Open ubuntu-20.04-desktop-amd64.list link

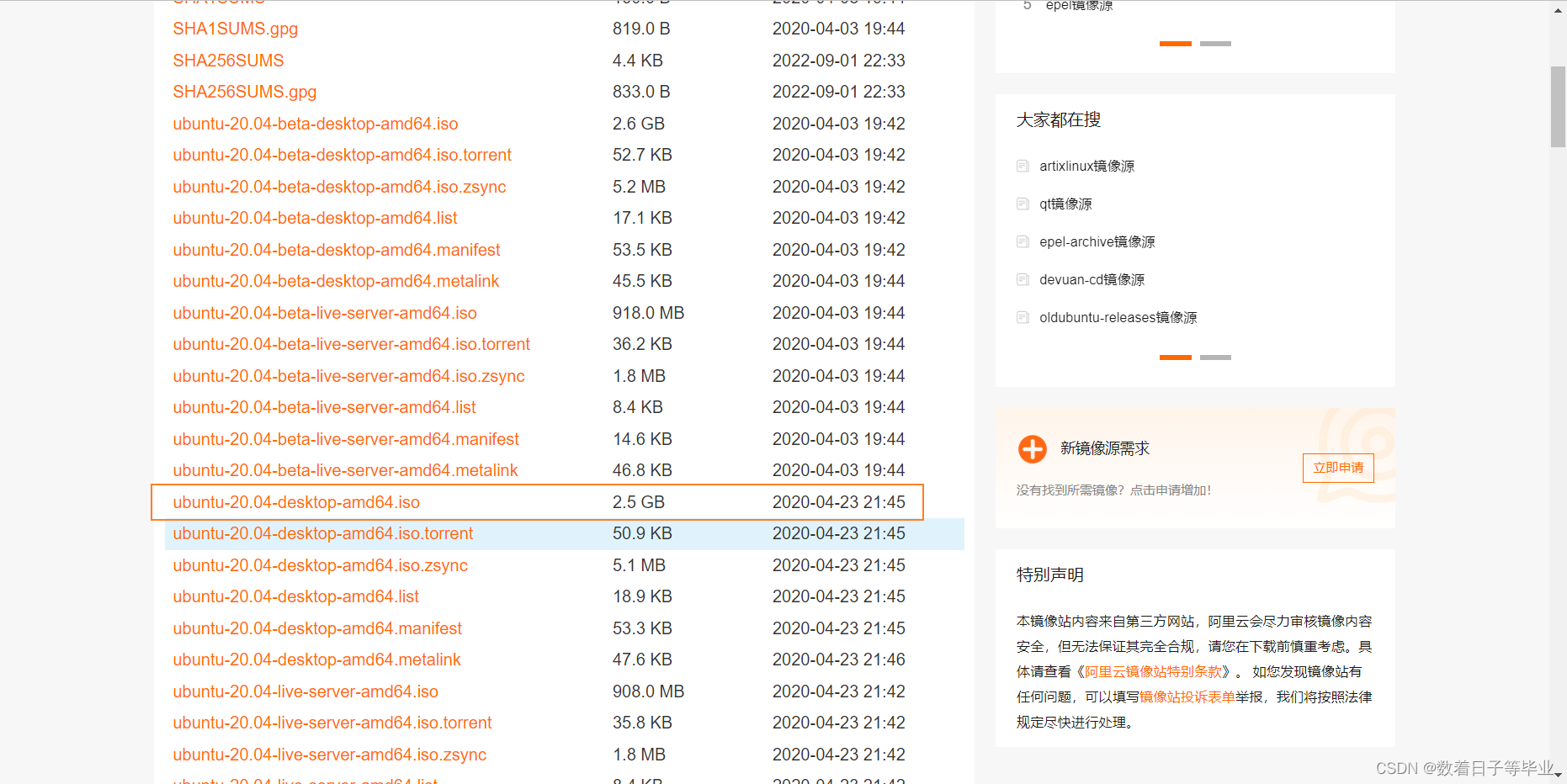point(295,596)
